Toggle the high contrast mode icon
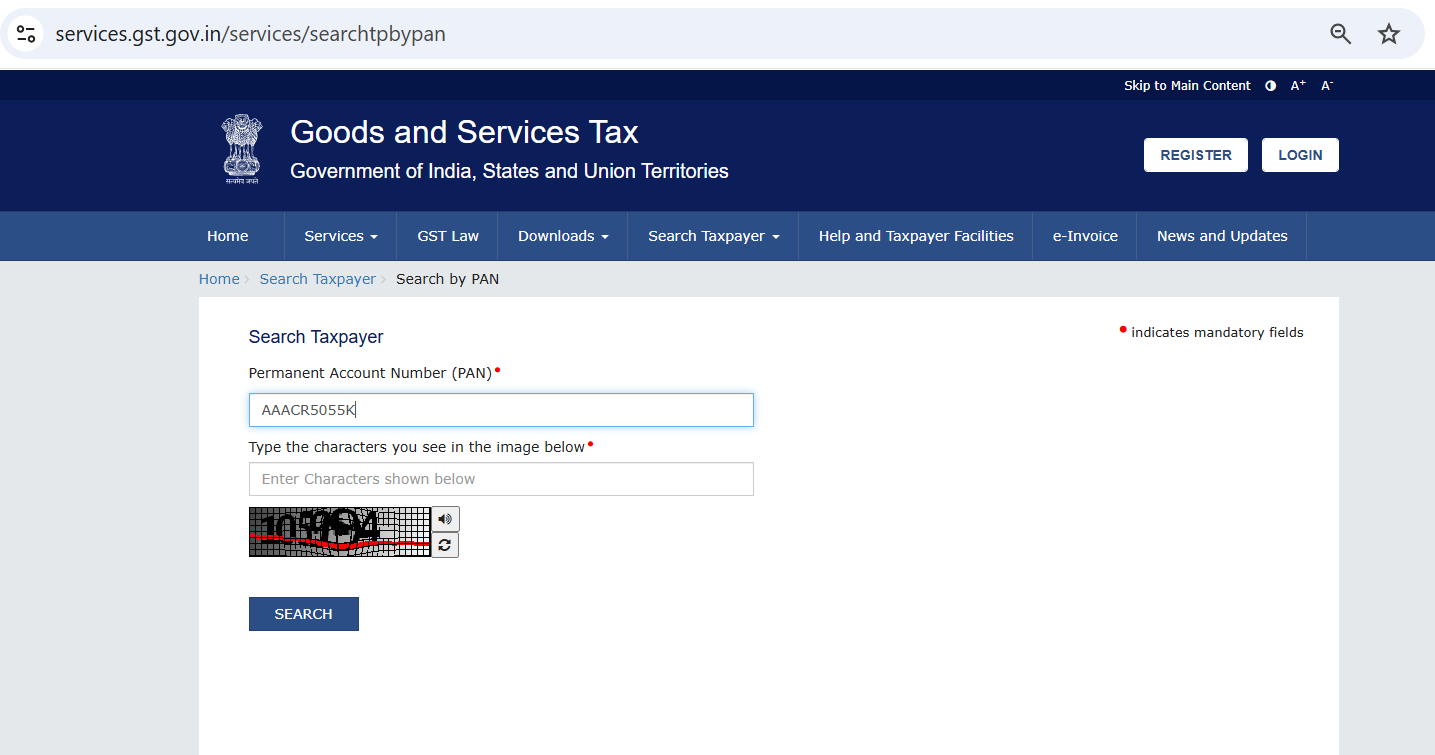The image size is (1435, 755). pos(1270,86)
